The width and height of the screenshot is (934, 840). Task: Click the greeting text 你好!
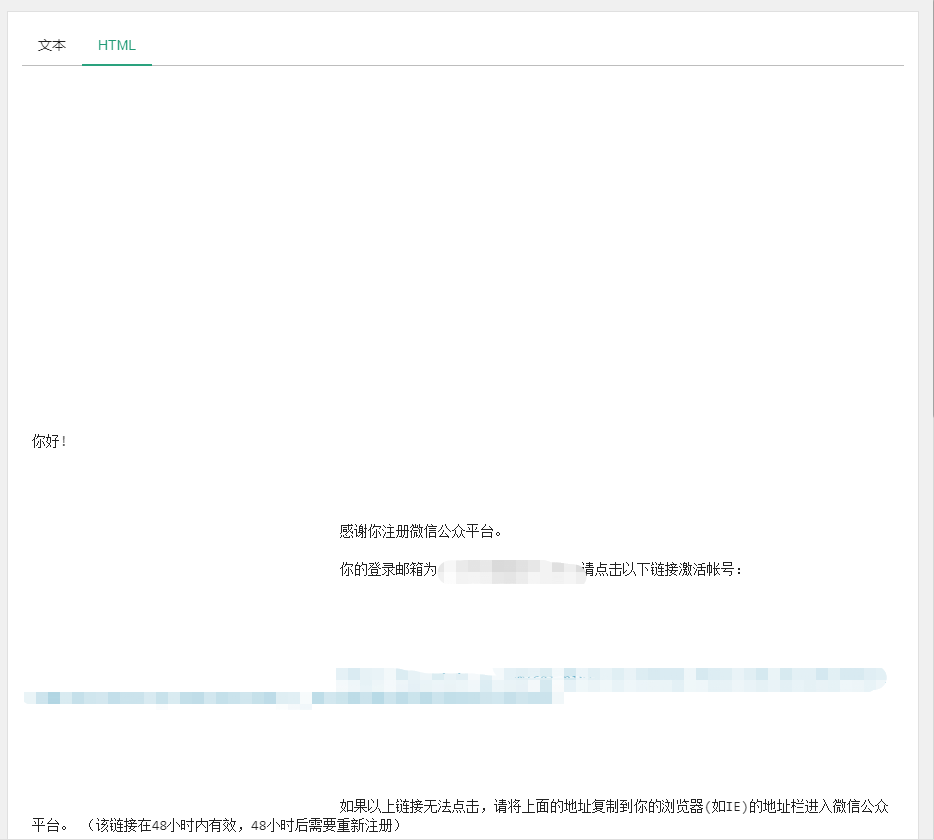pos(49,441)
